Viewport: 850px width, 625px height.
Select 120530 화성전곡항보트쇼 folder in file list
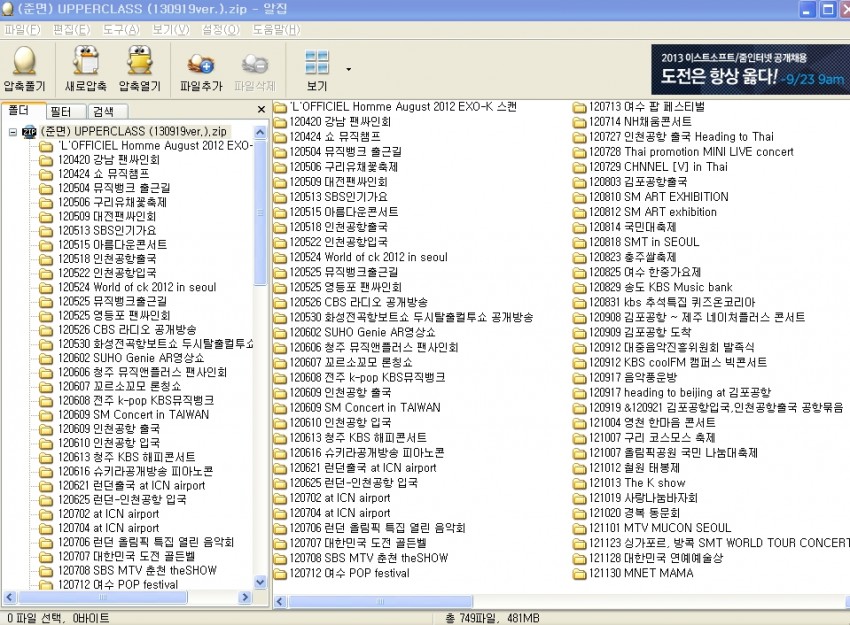coord(411,317)
